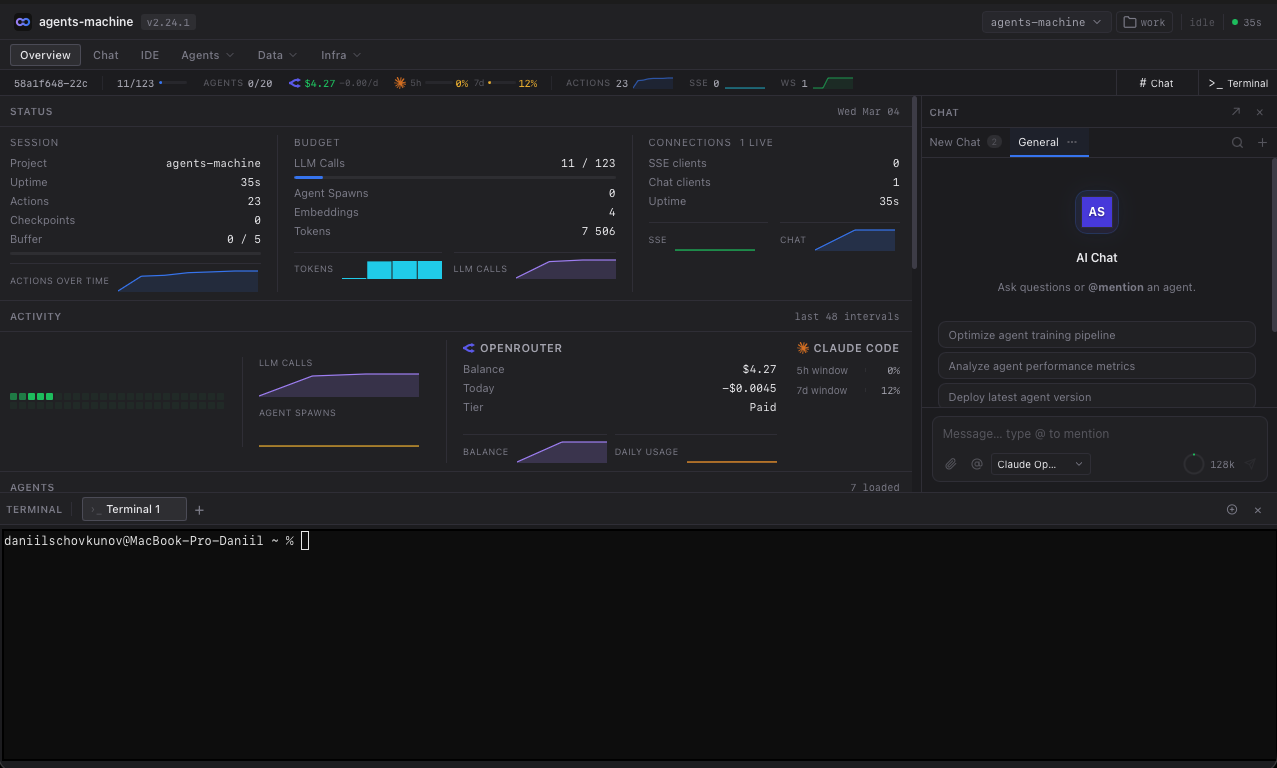Viewport: 1277px width, 768px height.
Task: Open the General chat options via ellipsis
Action: [1074, 142]
